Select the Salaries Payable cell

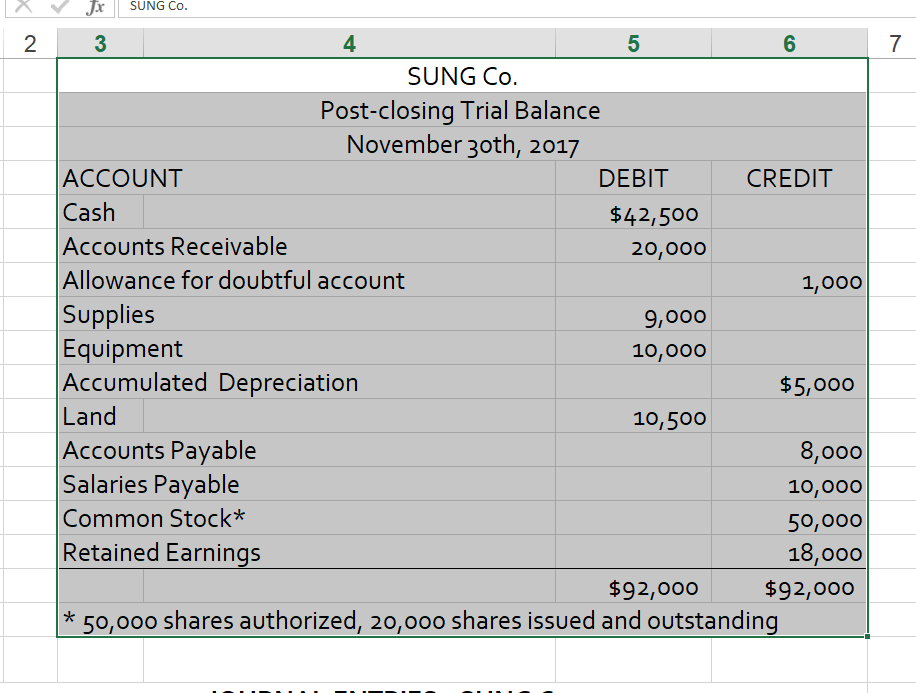307,483
